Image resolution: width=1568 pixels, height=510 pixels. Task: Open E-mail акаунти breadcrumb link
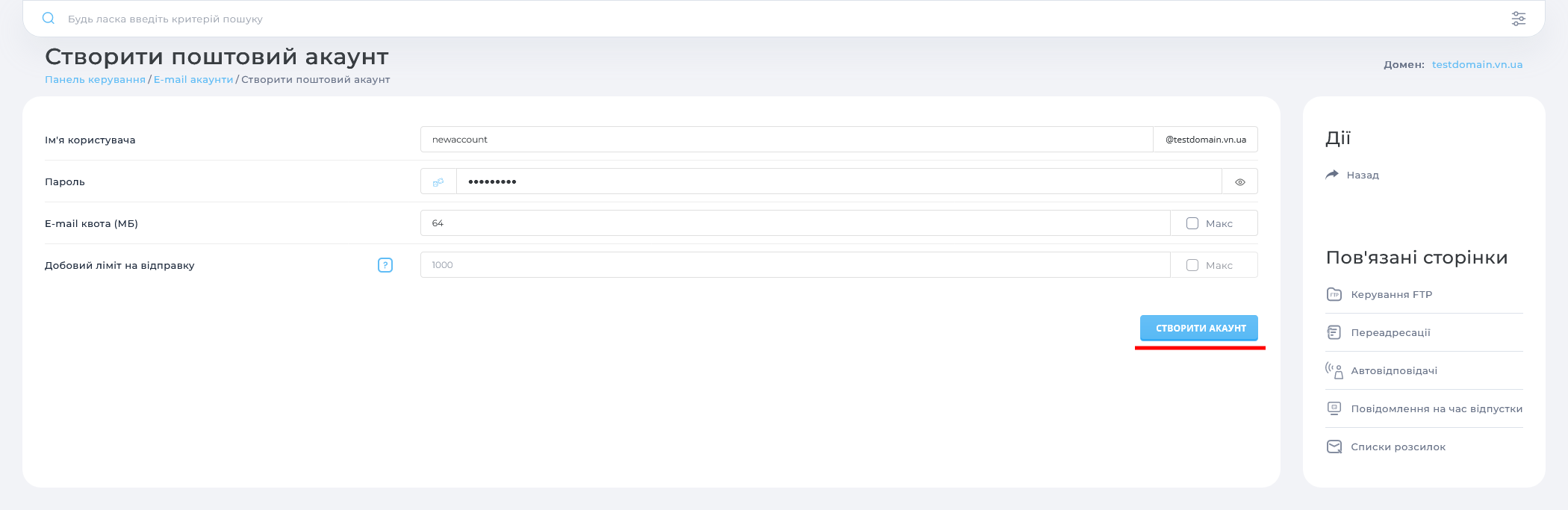point(193,80)
